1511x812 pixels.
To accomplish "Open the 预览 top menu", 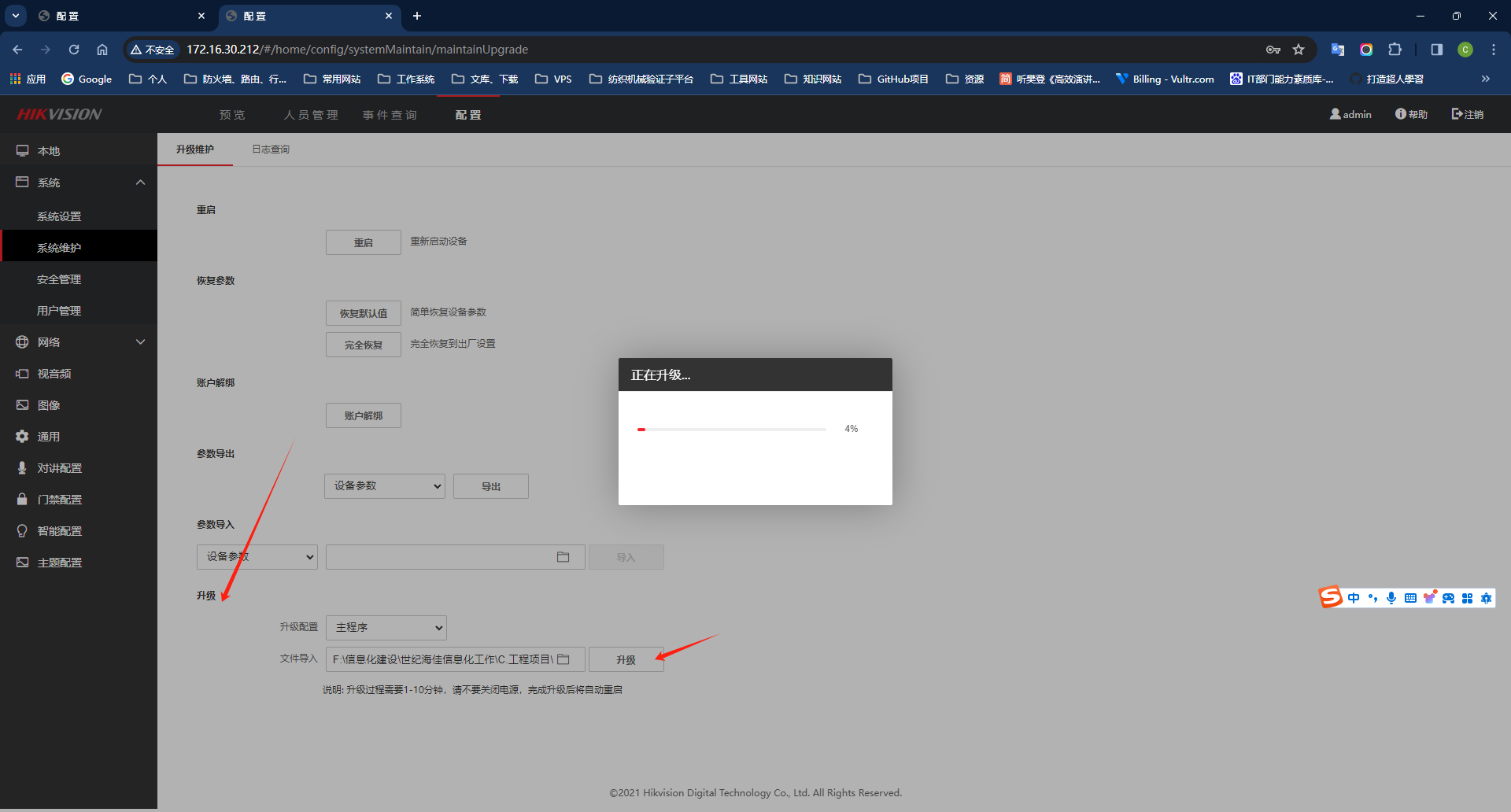I will coord(232,115).
